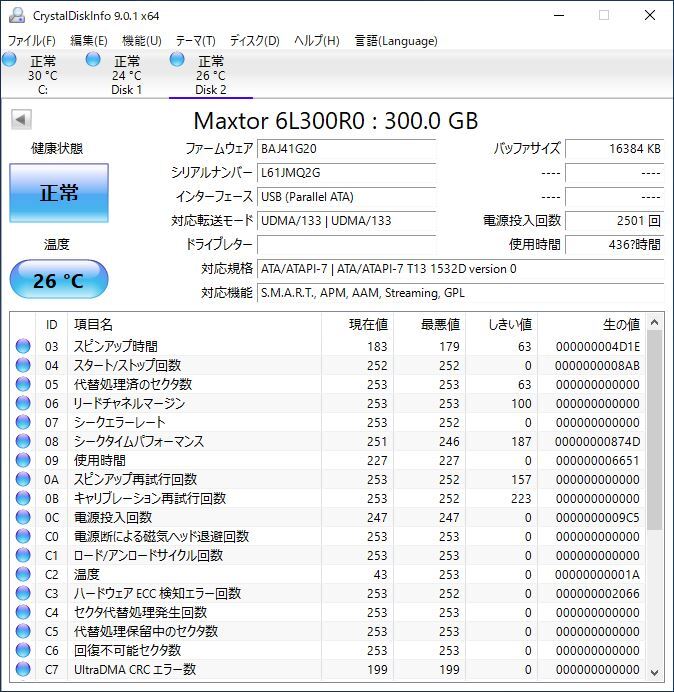
Task: Click the Disk 2 status orb
Action: [x=178, y=61]
